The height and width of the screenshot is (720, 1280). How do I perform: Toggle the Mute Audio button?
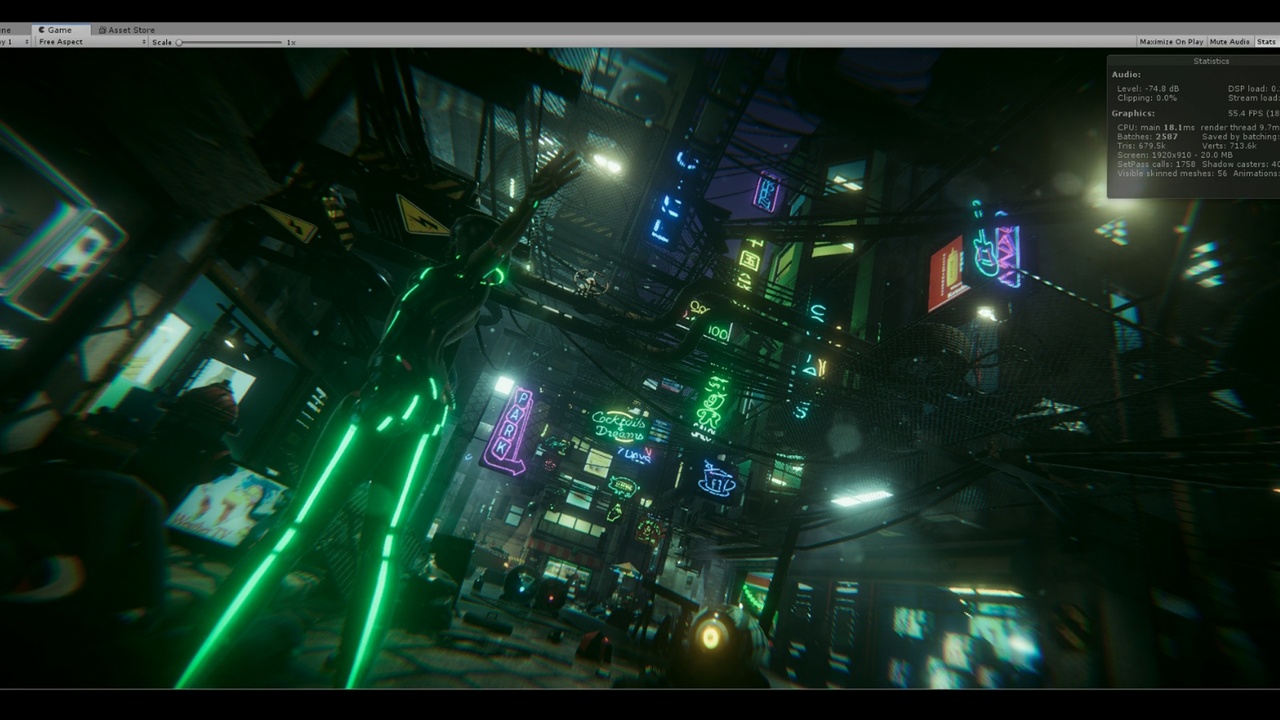(1229, 42)
